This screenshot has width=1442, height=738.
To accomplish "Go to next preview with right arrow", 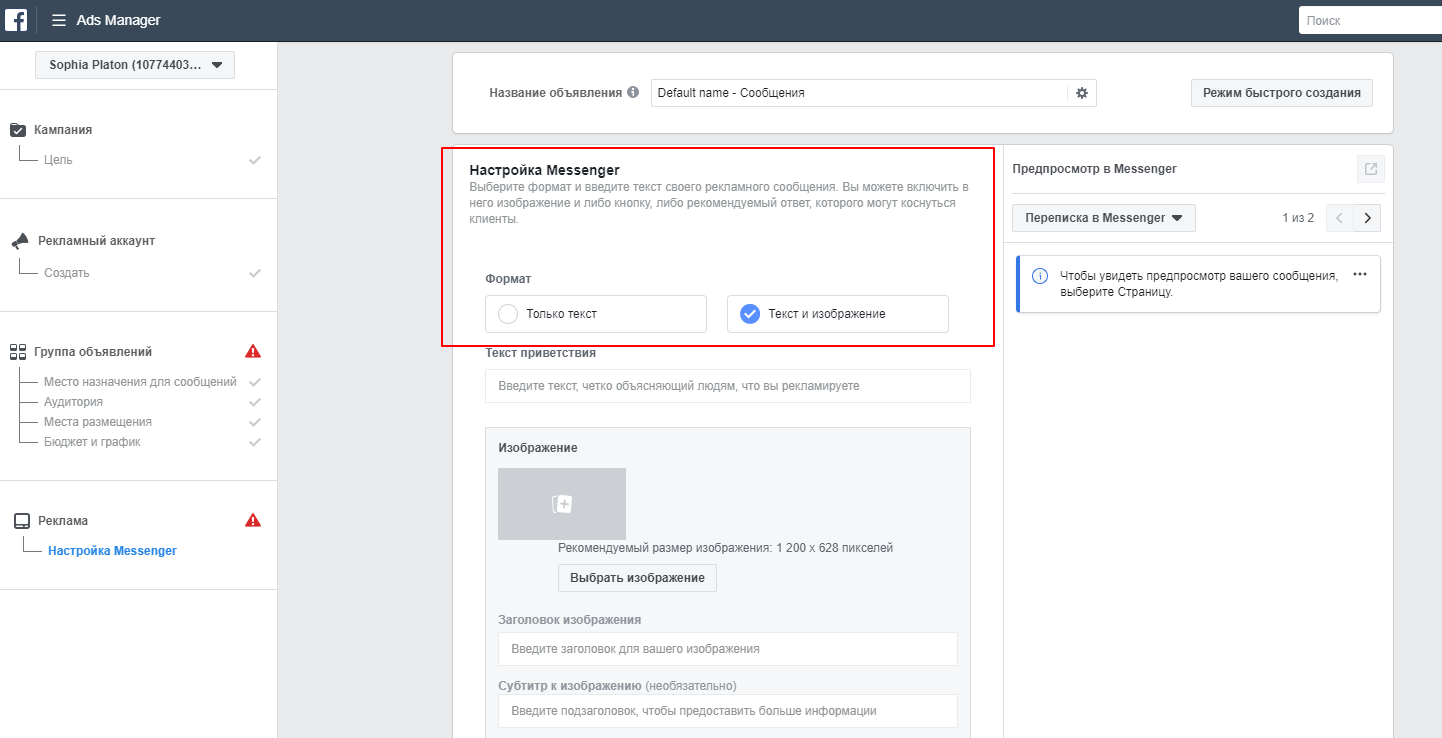I will [1367, 218].
